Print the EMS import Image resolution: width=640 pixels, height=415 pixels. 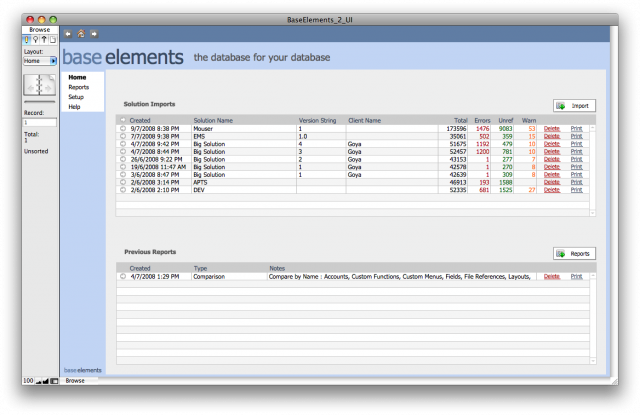tap(576, 136)
